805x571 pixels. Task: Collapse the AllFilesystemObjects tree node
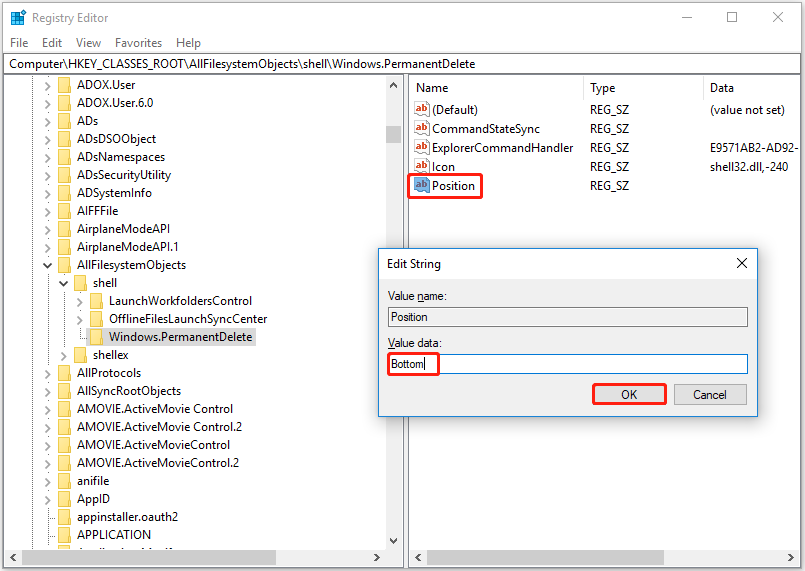[x=48, y=265]
